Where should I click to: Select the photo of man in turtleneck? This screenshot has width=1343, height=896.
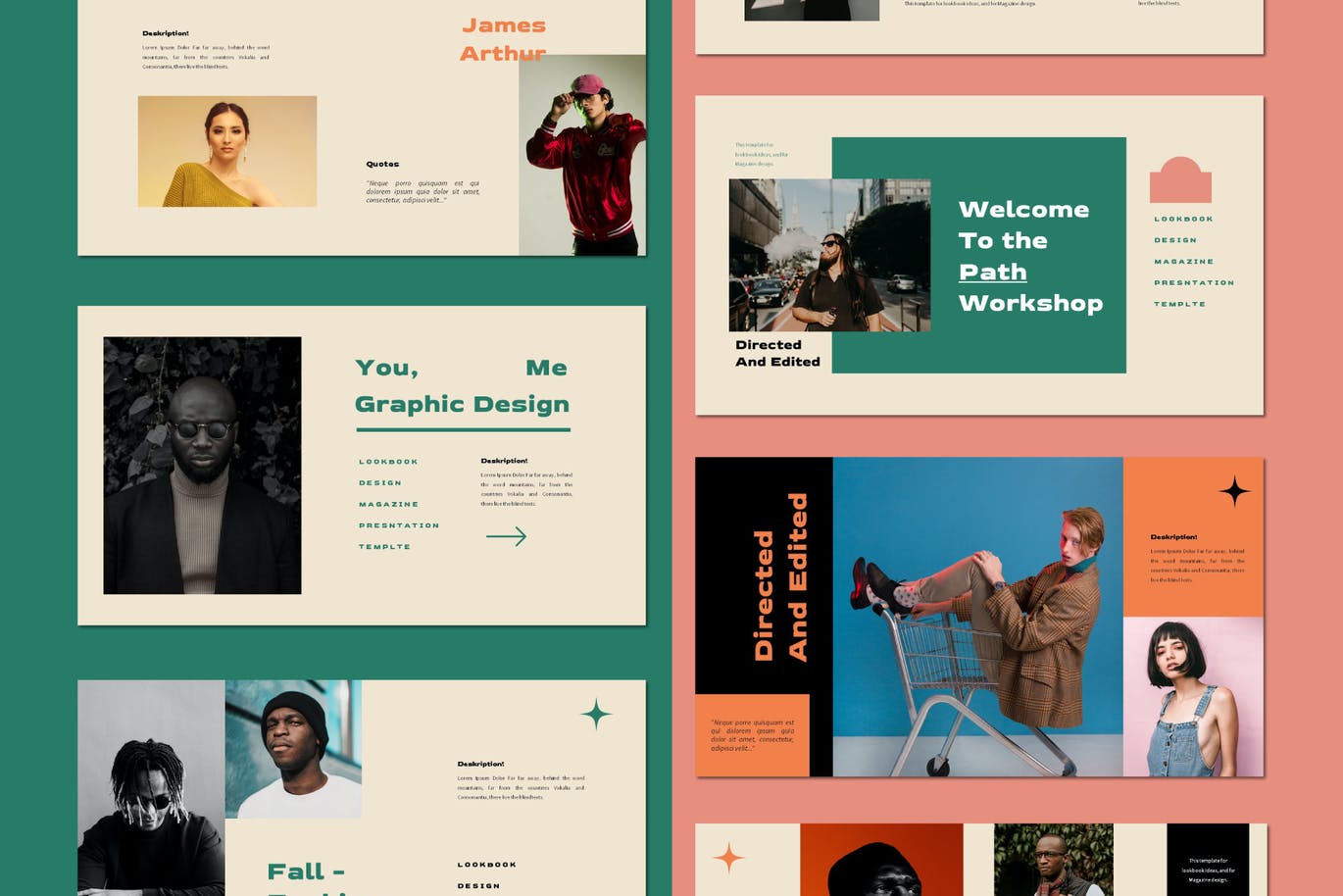202,466
